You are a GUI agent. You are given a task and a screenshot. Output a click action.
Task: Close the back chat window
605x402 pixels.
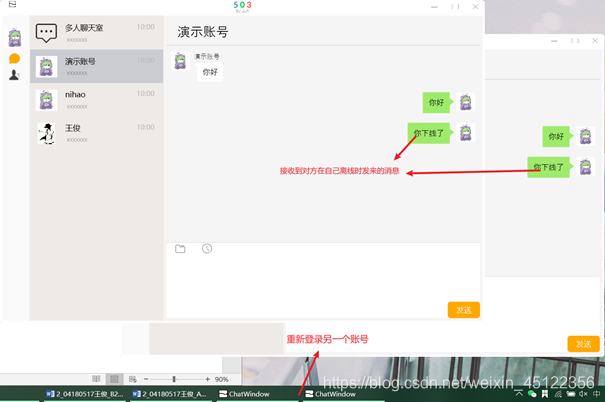(x=595, y=41)
